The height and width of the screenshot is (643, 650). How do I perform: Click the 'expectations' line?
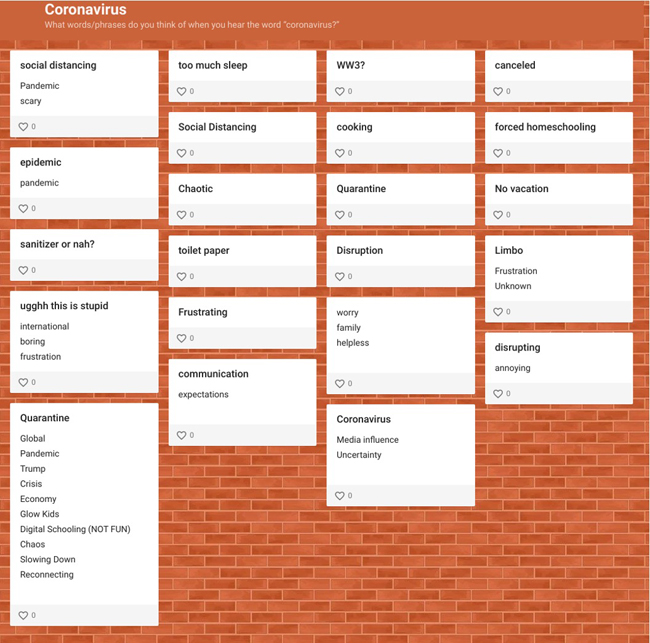(203, 395)
